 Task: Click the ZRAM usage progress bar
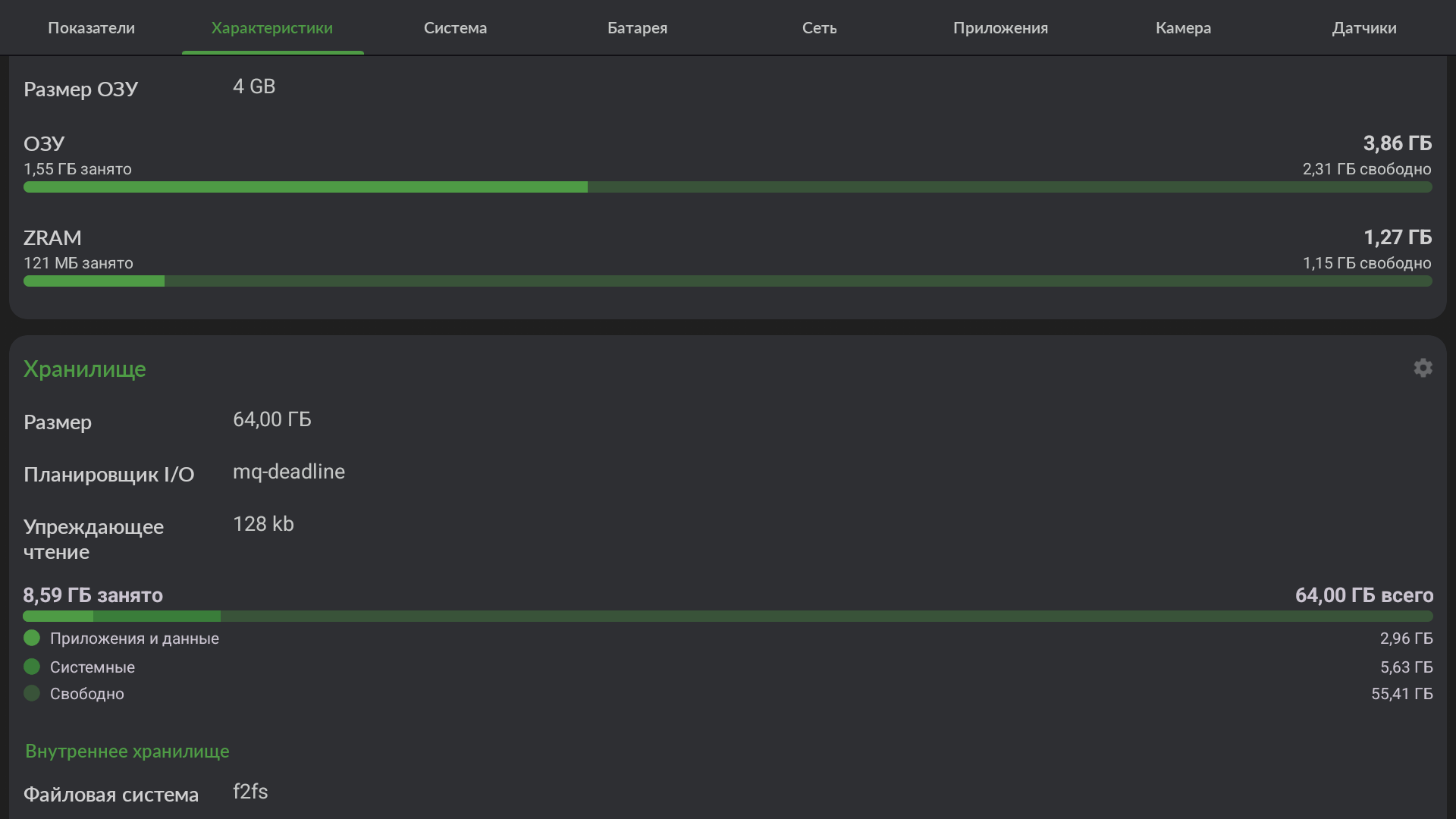(728, 281)
